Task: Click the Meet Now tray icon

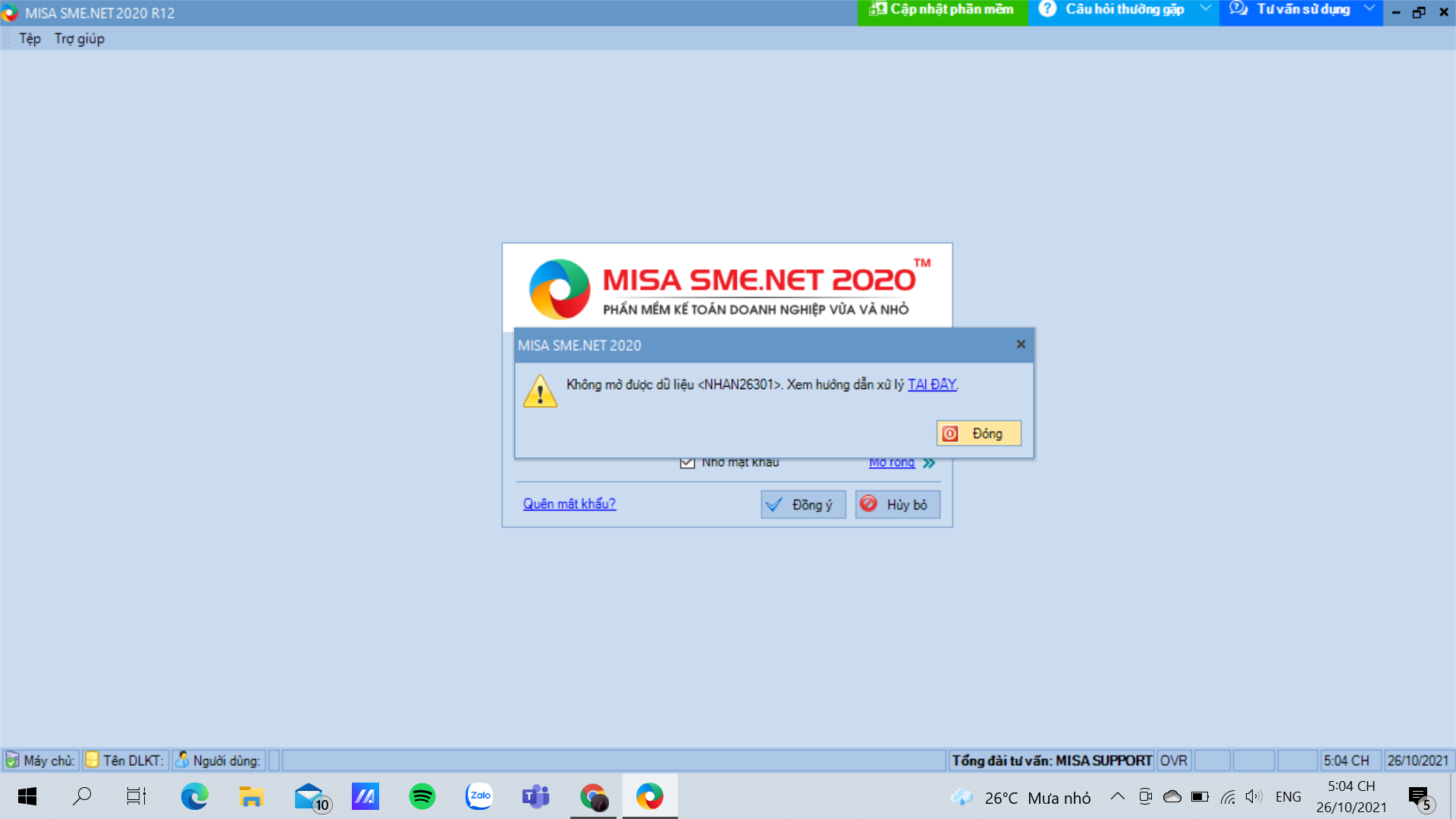Action: [x=1145, y=796]
